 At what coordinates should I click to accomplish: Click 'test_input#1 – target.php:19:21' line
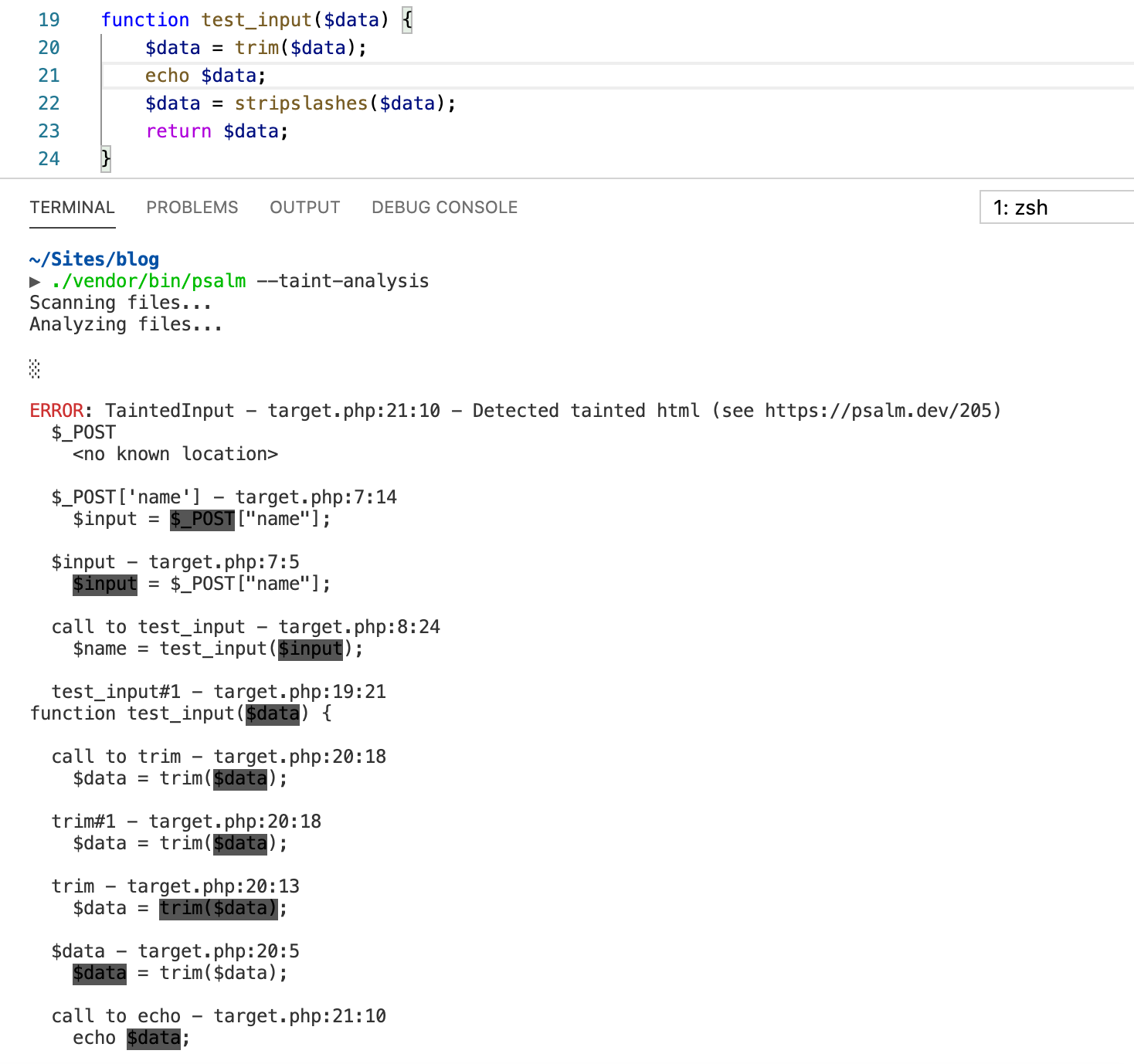click(219, 691)
